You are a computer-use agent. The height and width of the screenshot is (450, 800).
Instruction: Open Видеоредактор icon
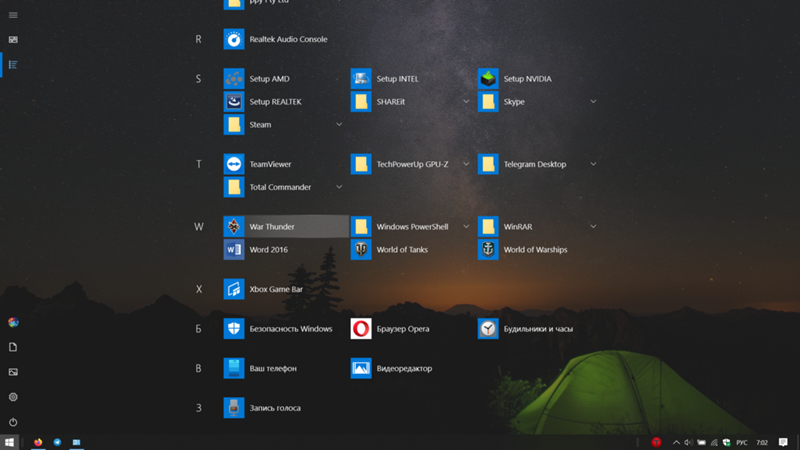pos(361,368)
